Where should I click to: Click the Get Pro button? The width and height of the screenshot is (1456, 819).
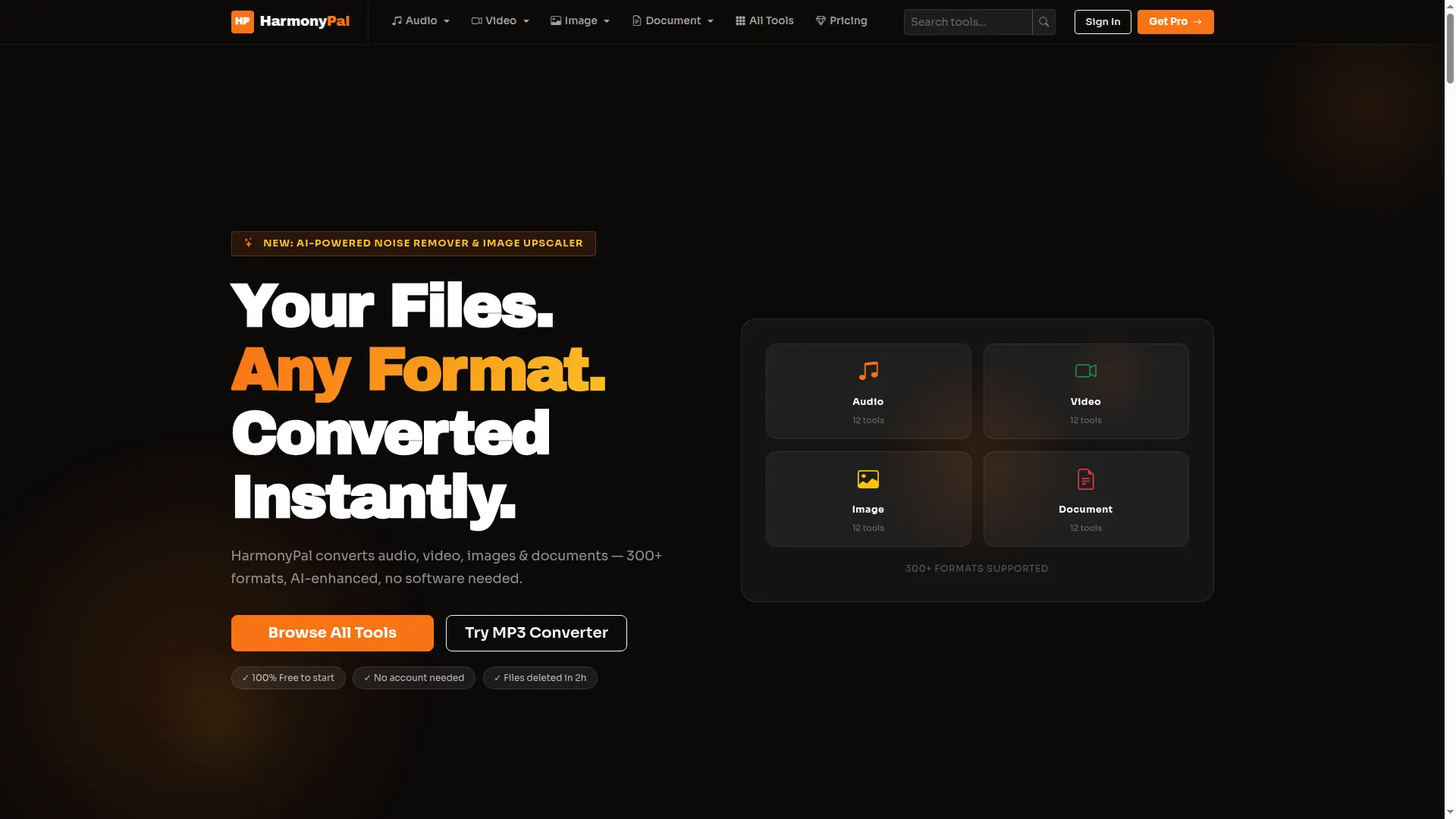pos(1175,22)
